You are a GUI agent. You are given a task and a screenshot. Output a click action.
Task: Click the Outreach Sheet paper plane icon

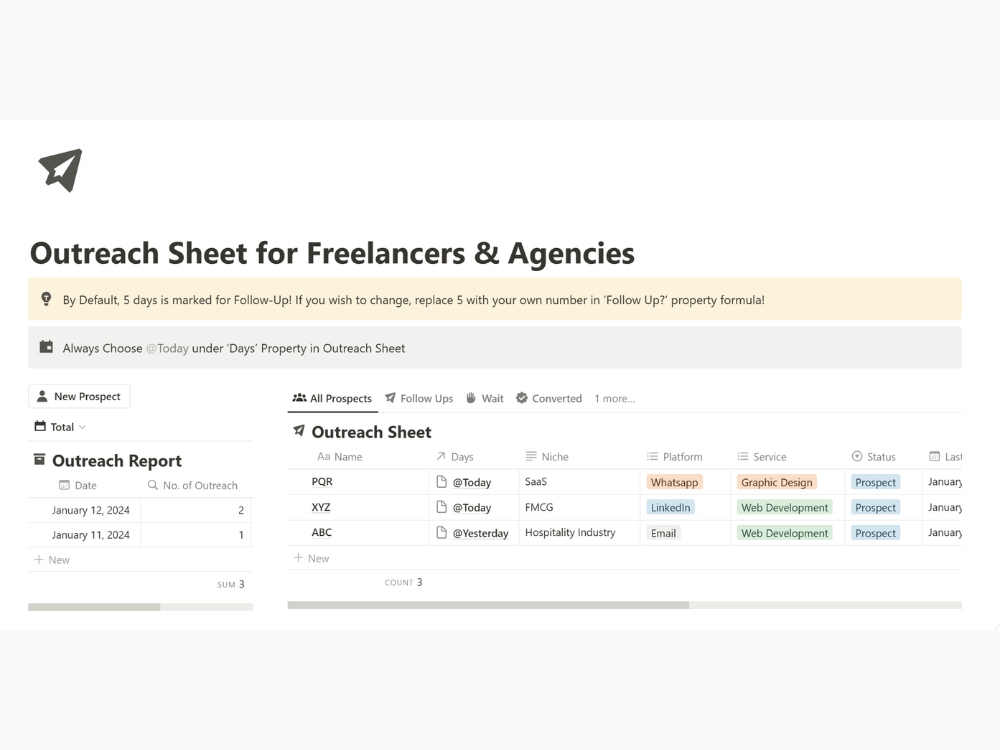pyautogui.click(x=298, y=430)
